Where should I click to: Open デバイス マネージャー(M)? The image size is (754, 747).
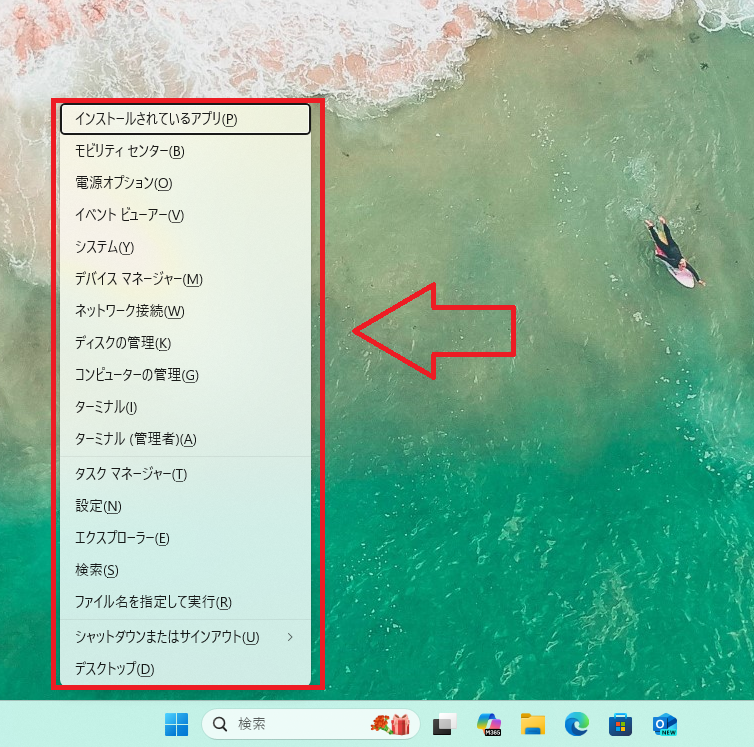[x=185, y=279]
